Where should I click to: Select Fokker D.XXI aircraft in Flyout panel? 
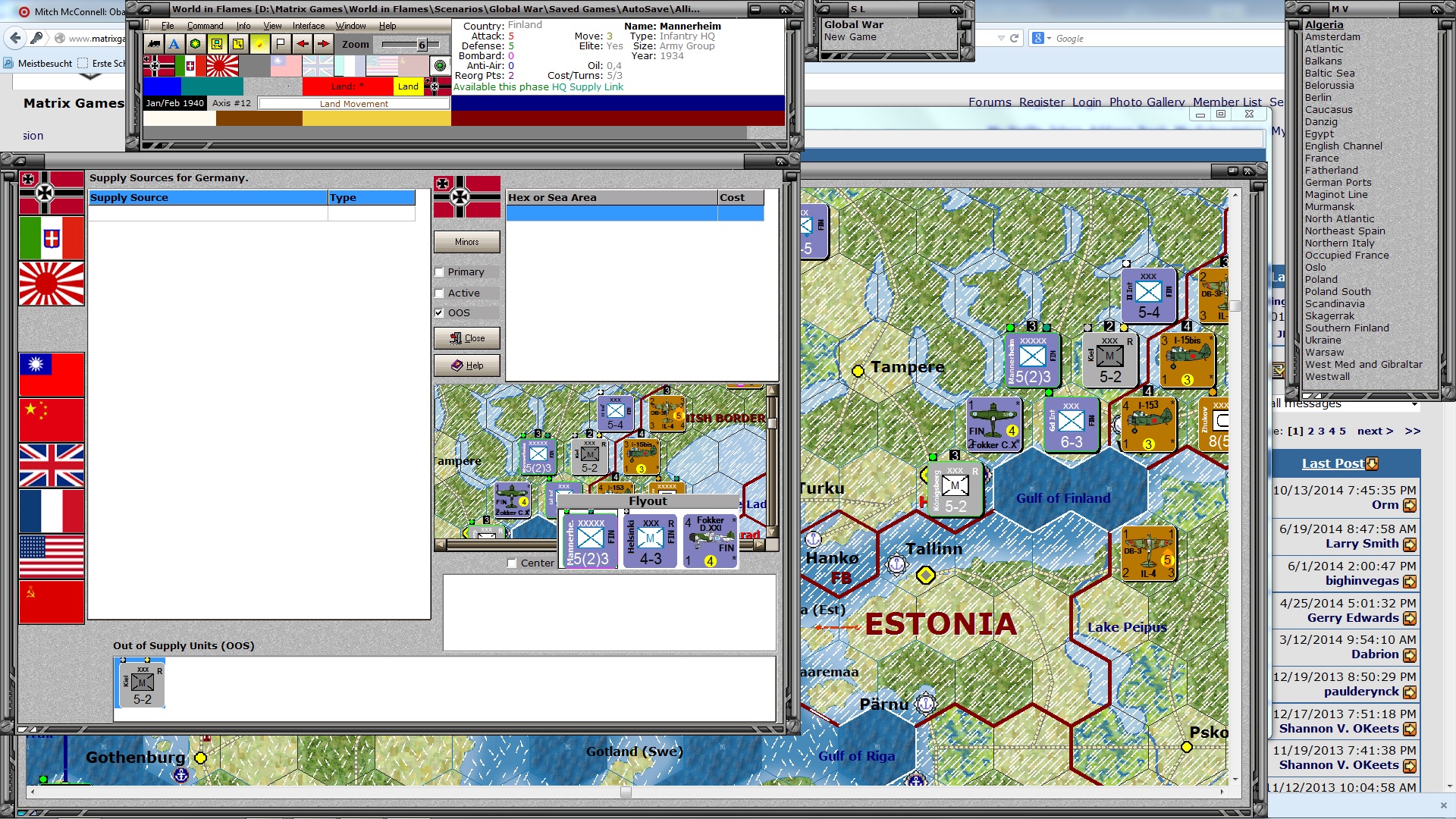point(710,541)
